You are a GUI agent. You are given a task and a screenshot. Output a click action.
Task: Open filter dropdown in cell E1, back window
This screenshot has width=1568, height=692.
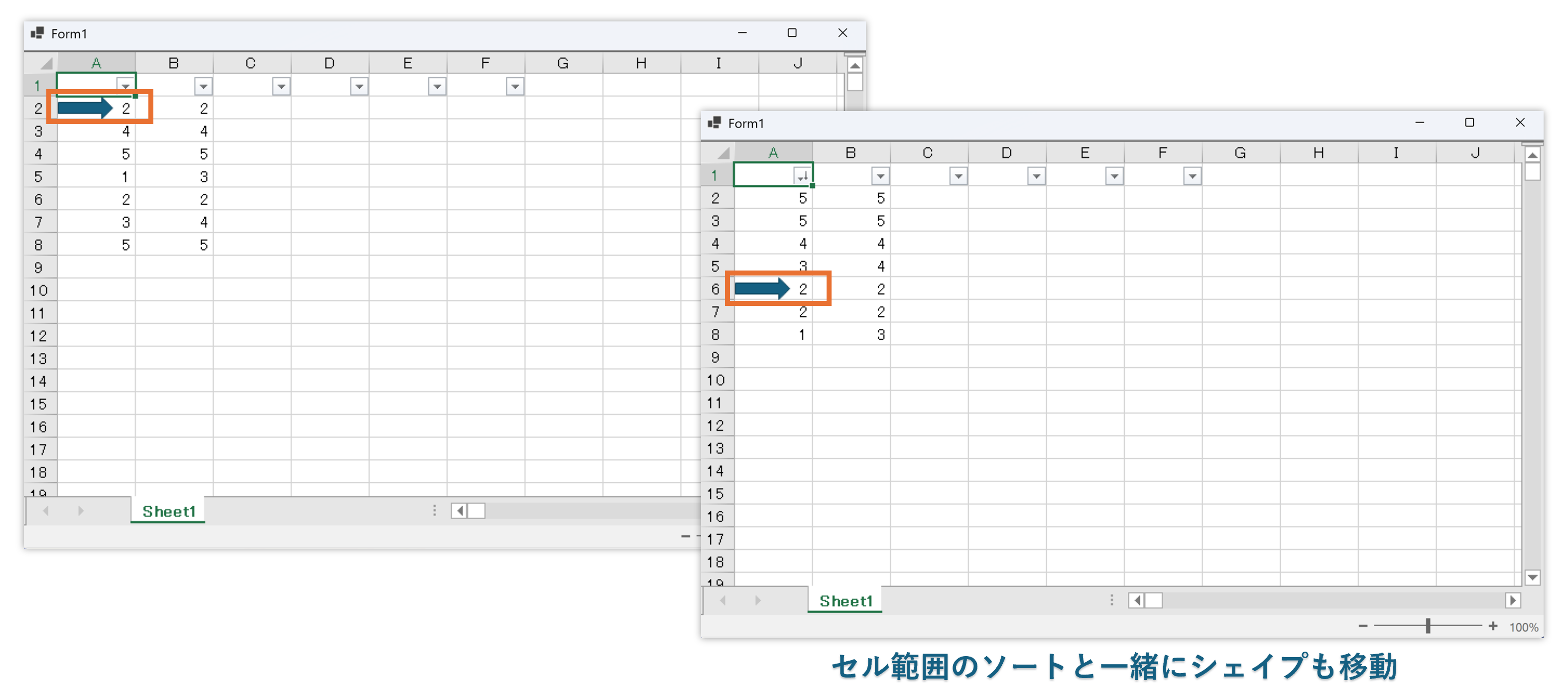[437, 87]
